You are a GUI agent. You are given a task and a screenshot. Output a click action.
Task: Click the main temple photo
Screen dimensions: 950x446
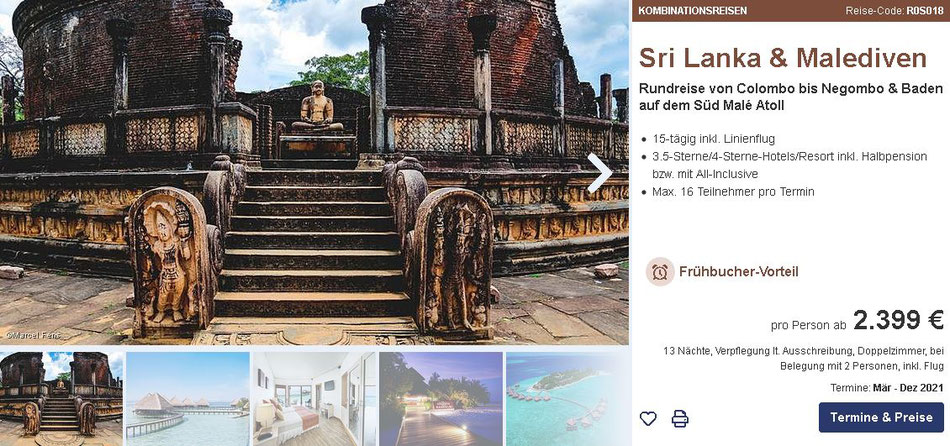pyautogui.click(x=314, y=173)
